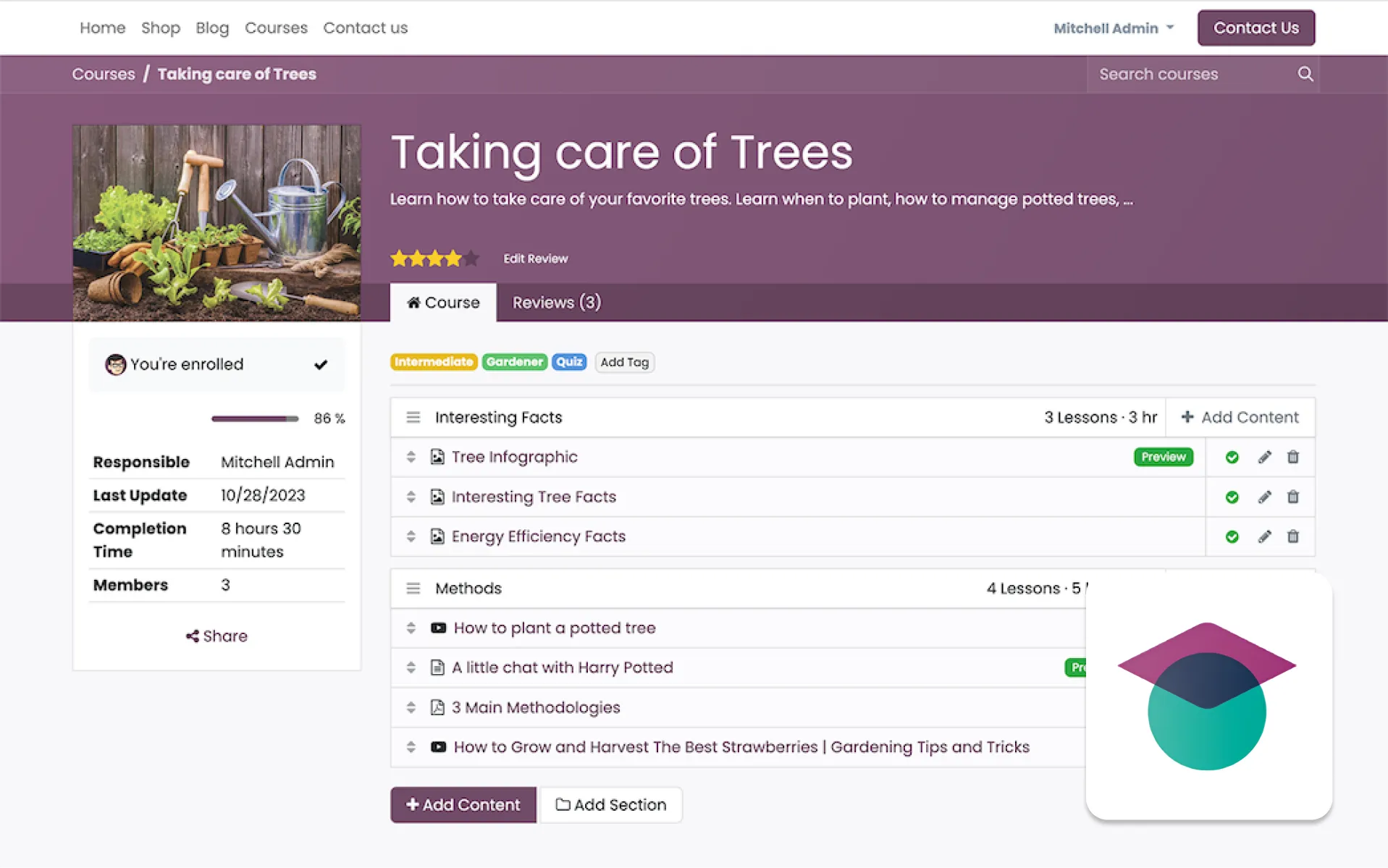Click the Search courses input field
This screenshot has height=868, width=1388.
(1191, 74)
